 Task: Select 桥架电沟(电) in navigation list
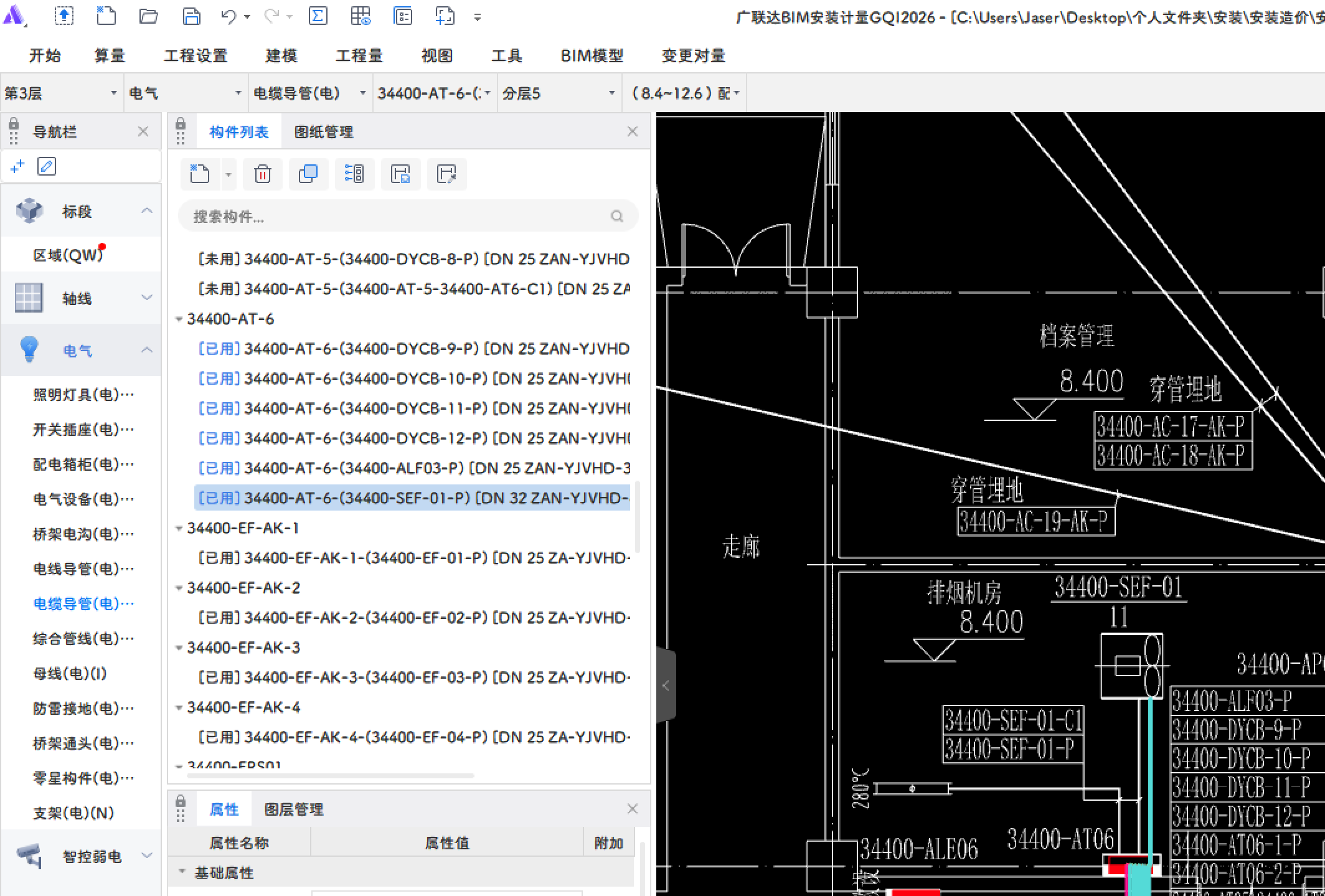coord(83,534)
